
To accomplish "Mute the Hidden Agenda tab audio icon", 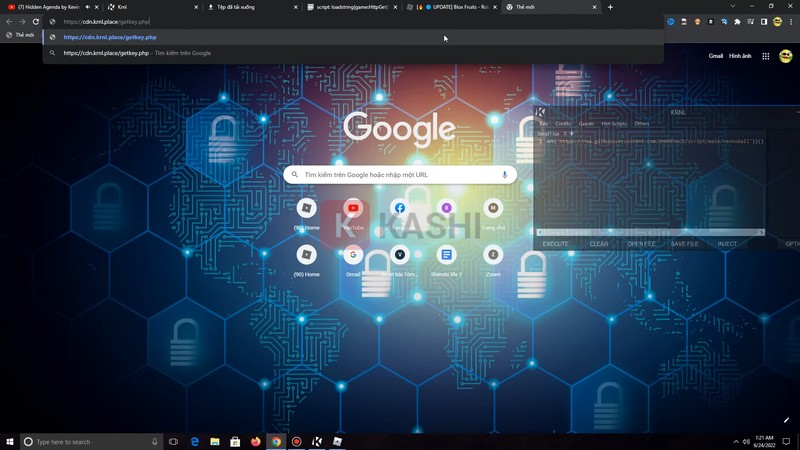I will (x=88, y=7).
